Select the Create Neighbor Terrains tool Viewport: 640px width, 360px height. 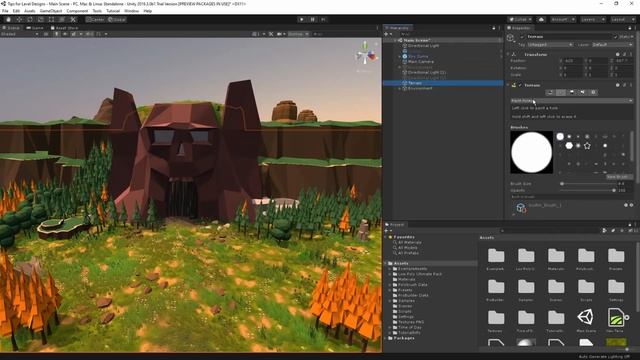pos(550,92)
